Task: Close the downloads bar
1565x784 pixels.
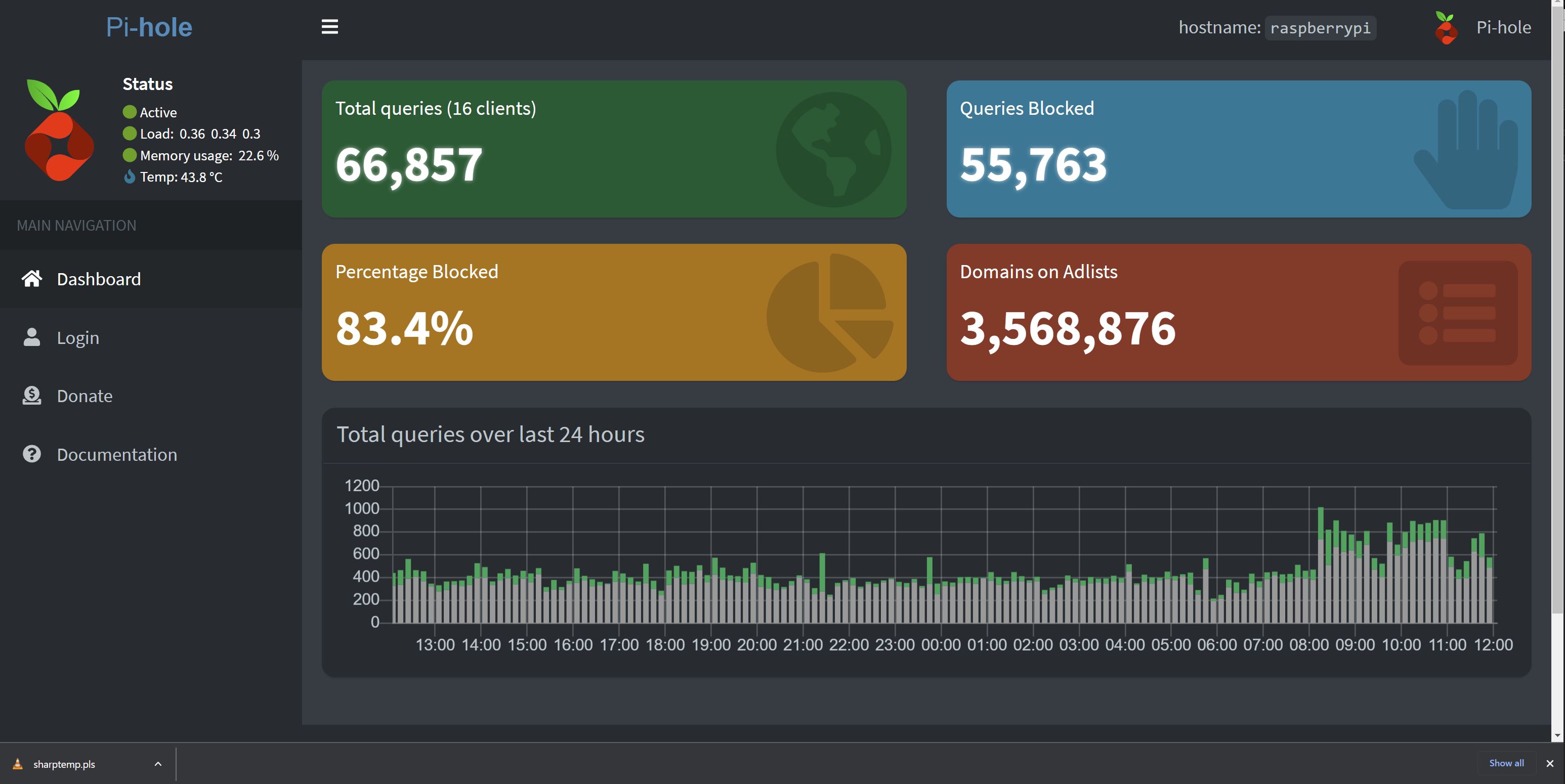Action: (1550, 763)
